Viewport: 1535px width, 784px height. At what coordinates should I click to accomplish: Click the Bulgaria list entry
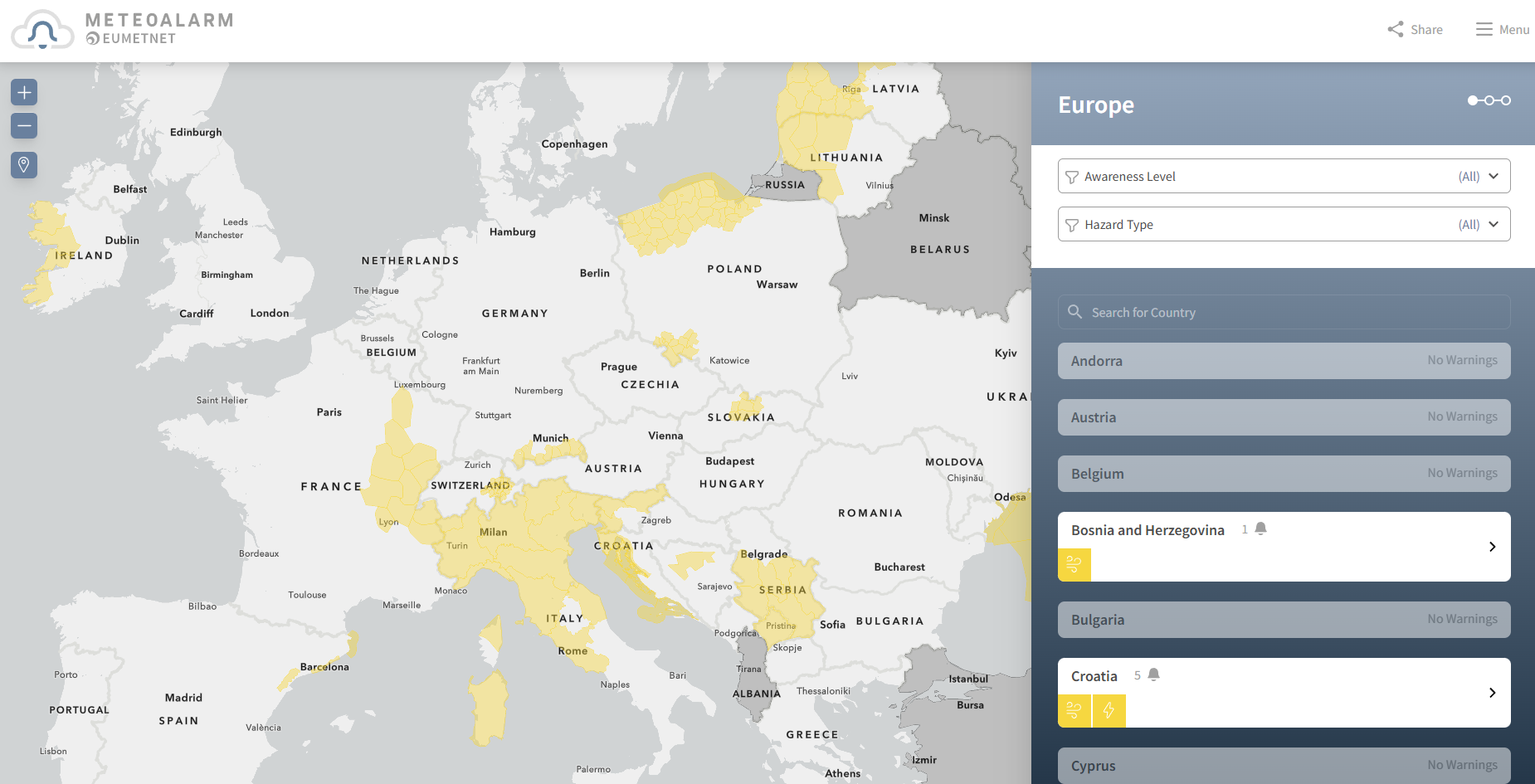pos(1284,620)
